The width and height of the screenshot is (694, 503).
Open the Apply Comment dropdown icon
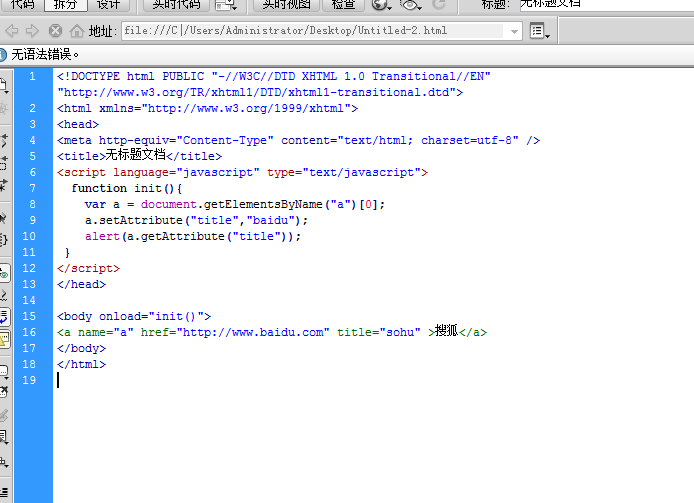coord(4,372)
